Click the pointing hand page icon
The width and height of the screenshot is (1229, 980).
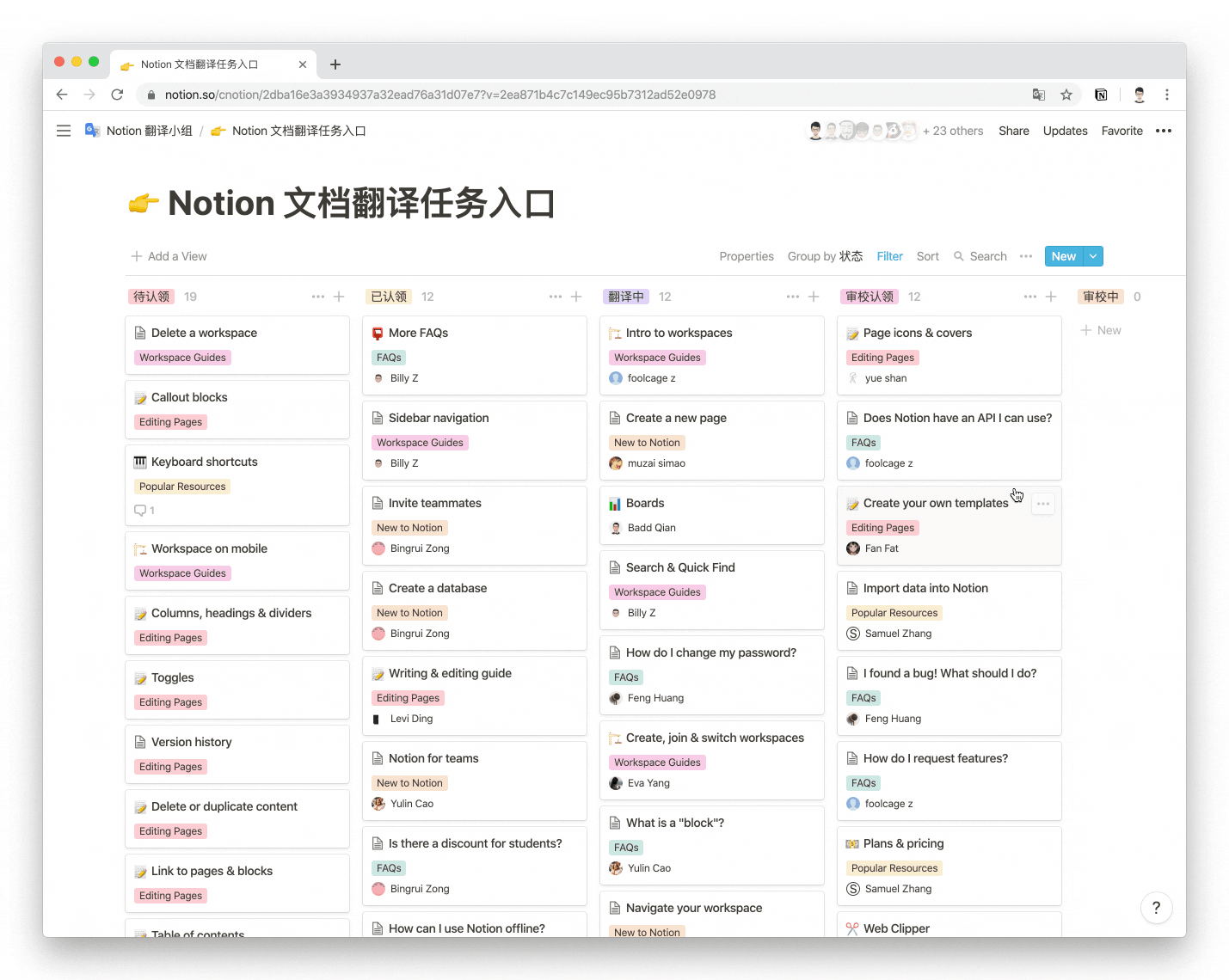click(144, 204)
